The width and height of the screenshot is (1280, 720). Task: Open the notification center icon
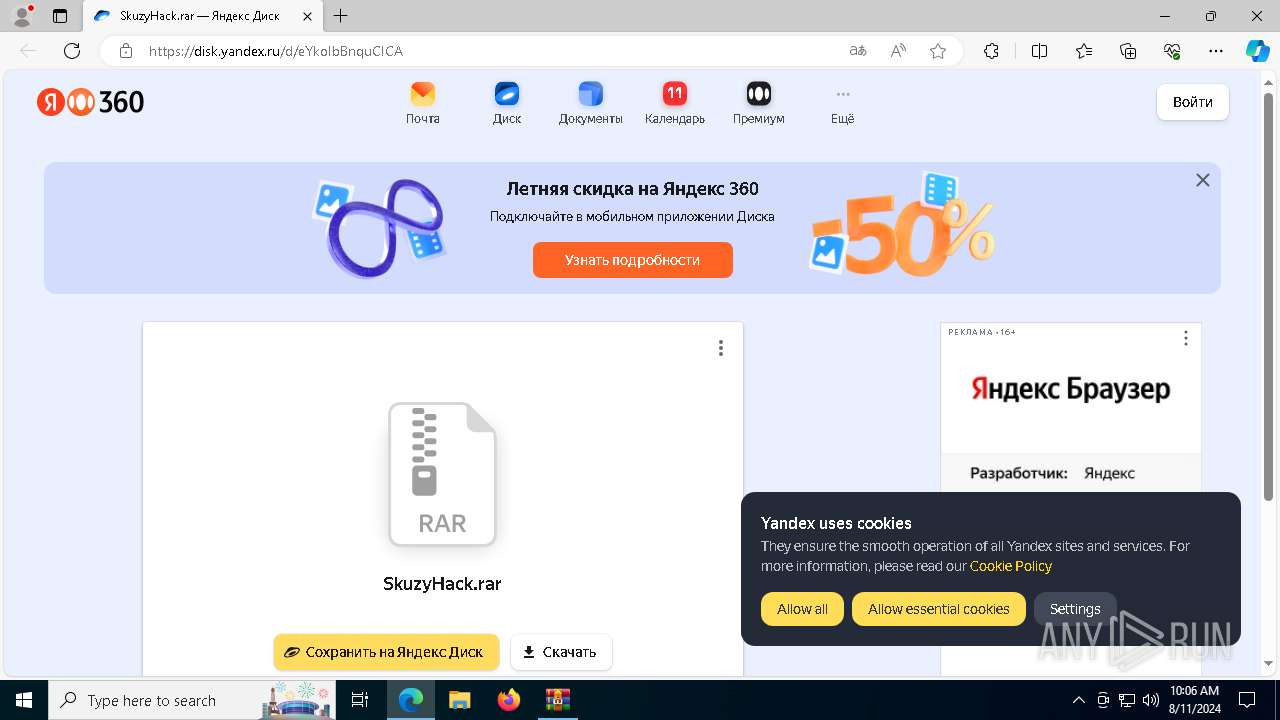click(x=1247, y=700)
